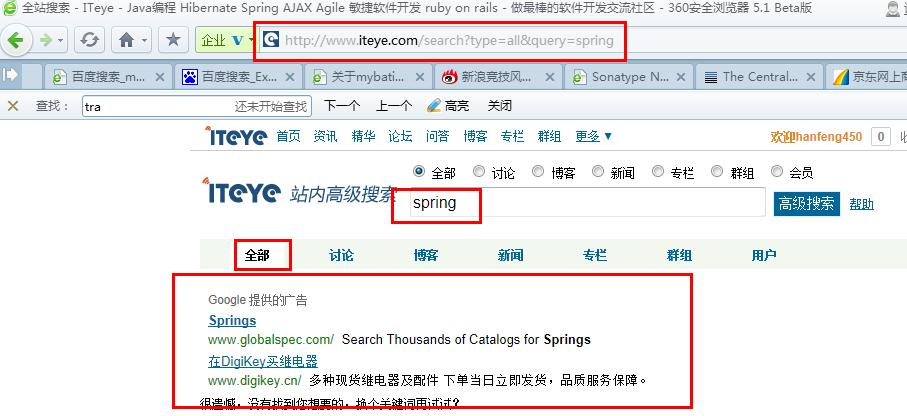Open 问答 in the ITeye nav
907x416 pixels.
coord(437,137)
